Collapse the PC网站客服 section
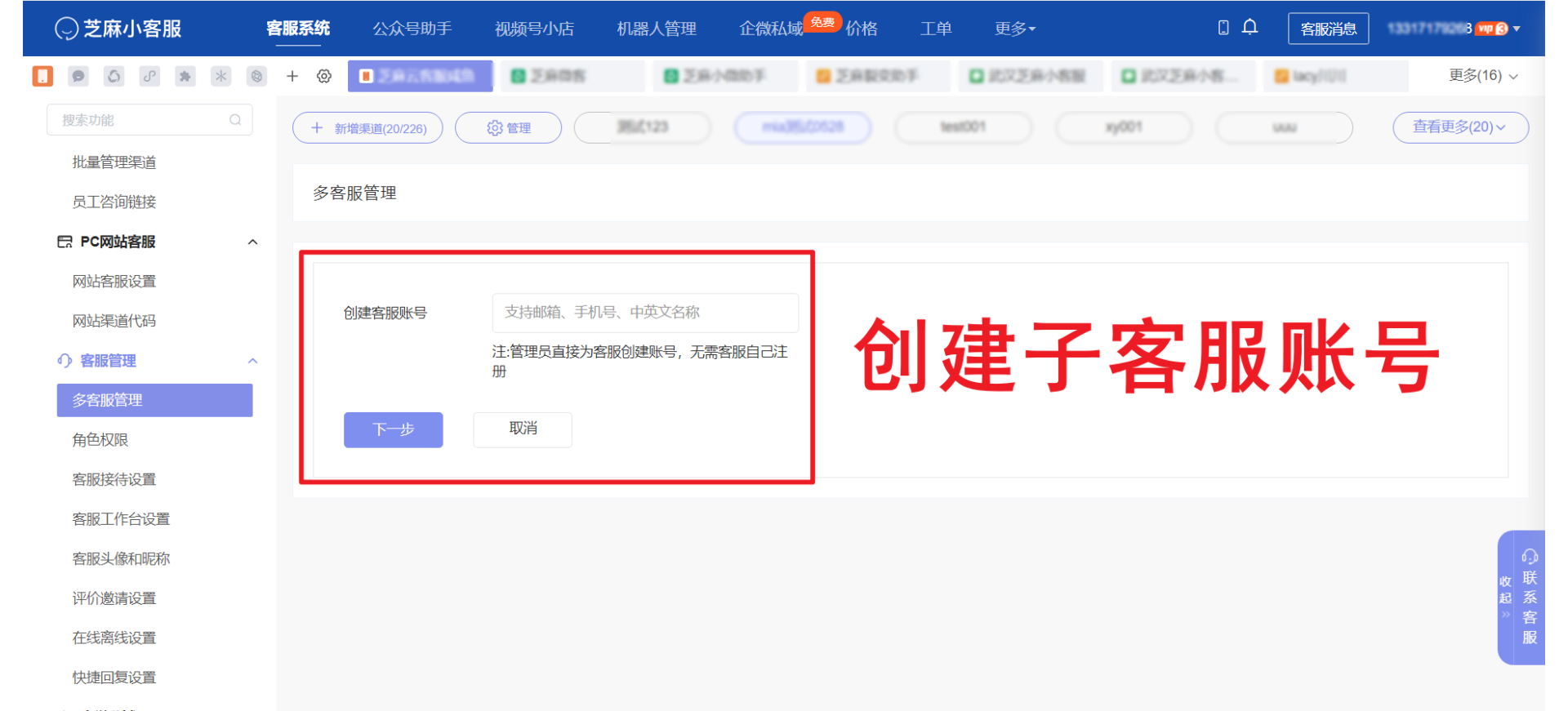 (253, 242)
